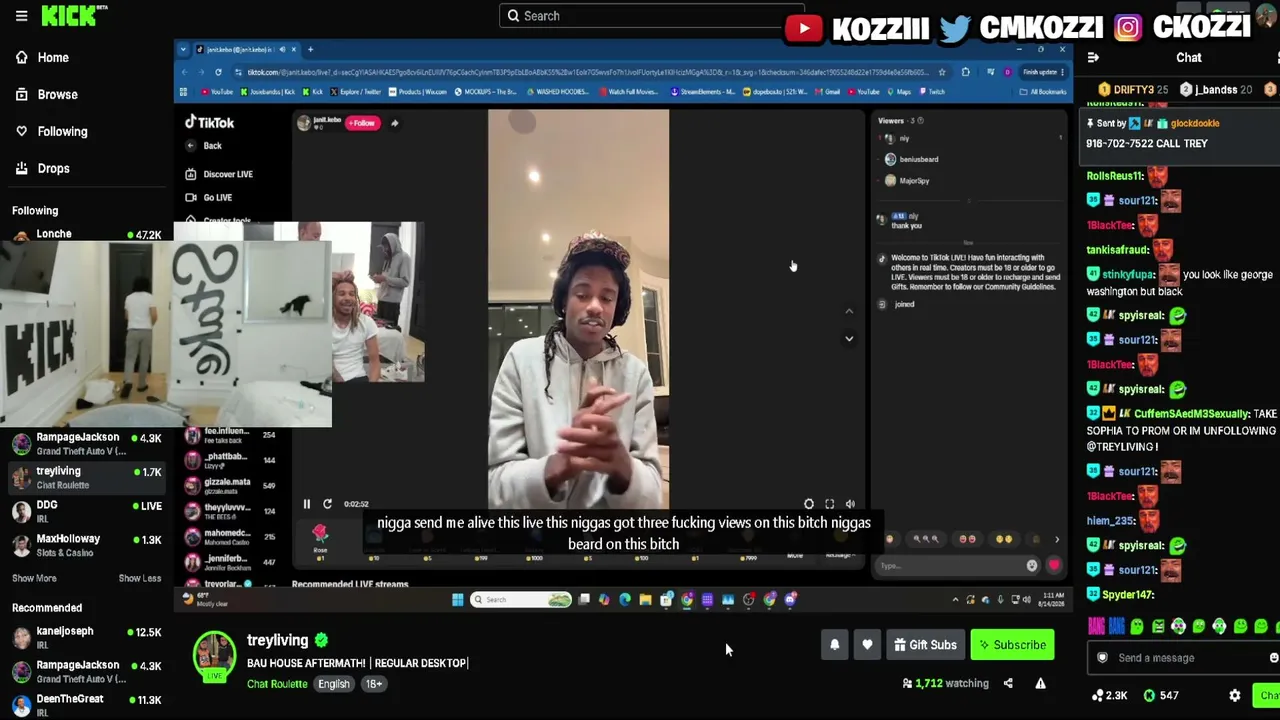
Task: Click the report warning icon
Action: click(x=1040, y=684)
